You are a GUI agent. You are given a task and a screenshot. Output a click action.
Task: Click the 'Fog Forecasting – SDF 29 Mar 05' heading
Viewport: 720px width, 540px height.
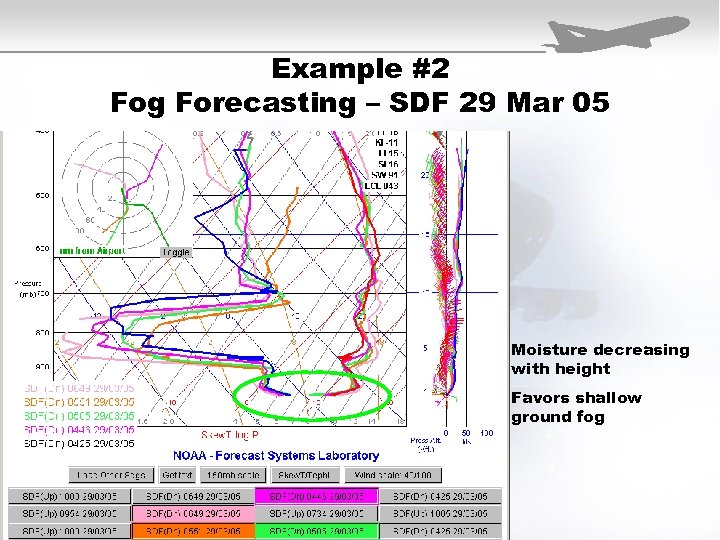tap(360, 102)
